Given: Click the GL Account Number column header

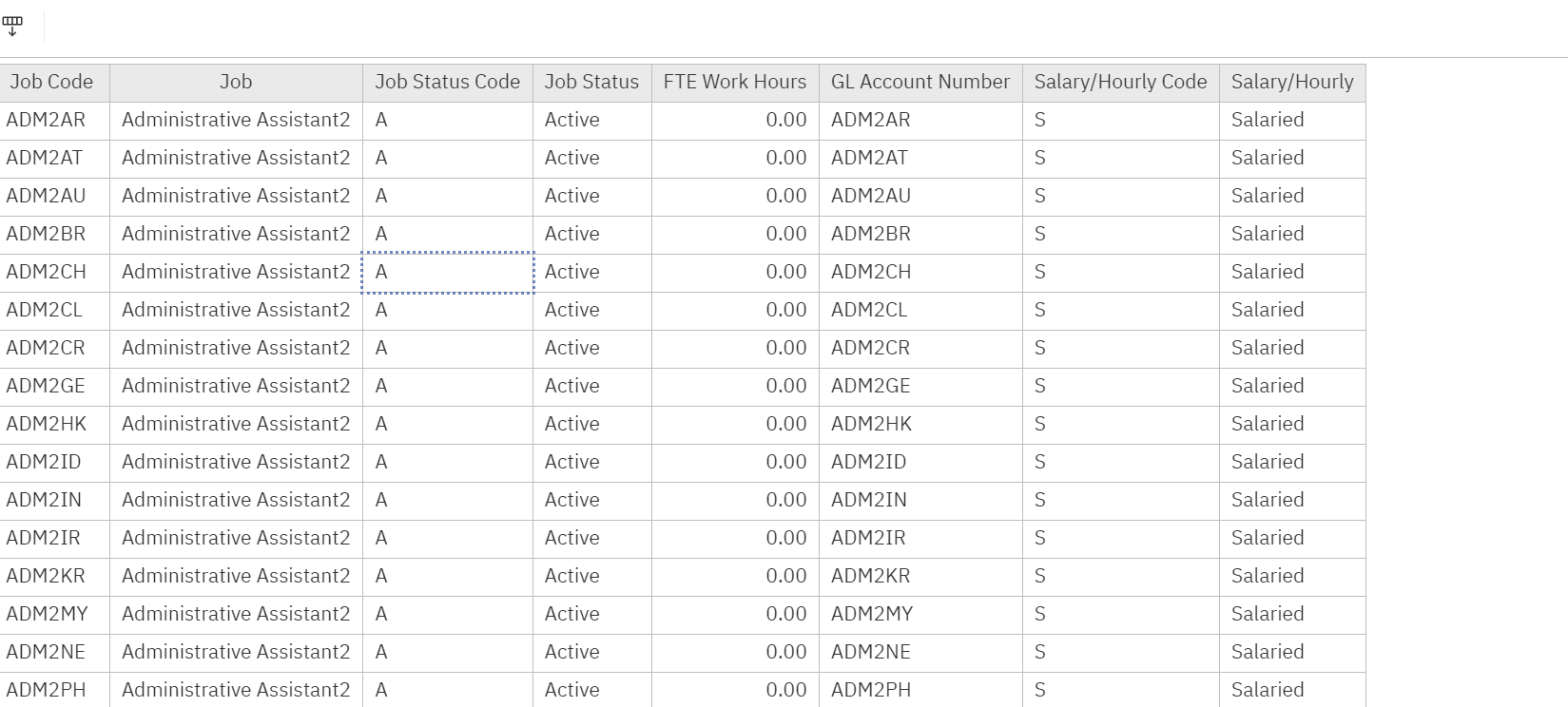Looking at the screenshot, I should pos(920,83).
